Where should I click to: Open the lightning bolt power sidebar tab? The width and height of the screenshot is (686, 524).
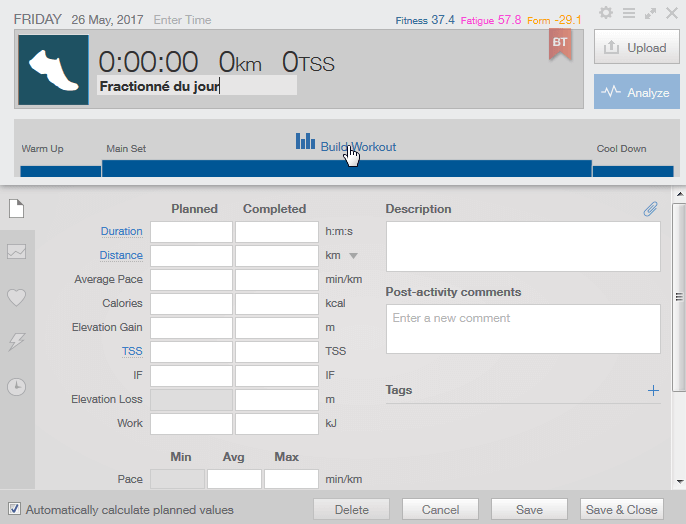coord(16,342)
